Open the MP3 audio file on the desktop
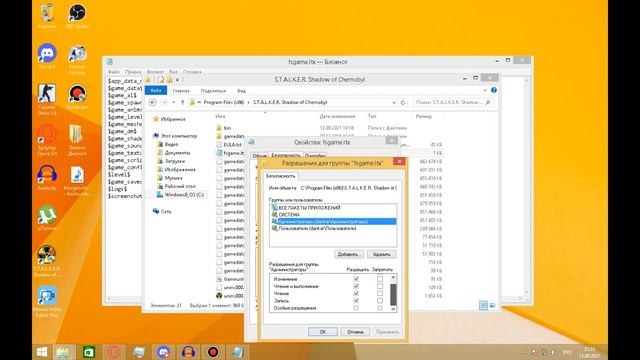 pos(77,175)
